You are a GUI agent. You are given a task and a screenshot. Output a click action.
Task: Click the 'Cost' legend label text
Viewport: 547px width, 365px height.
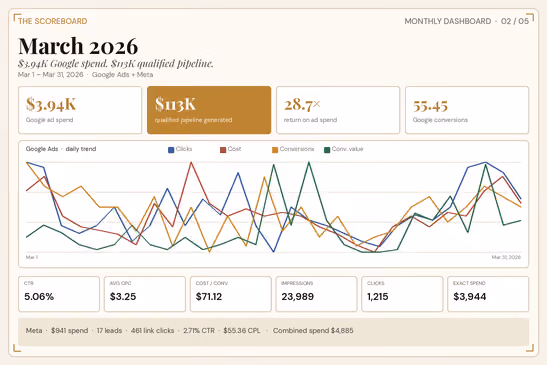[234, 149]
